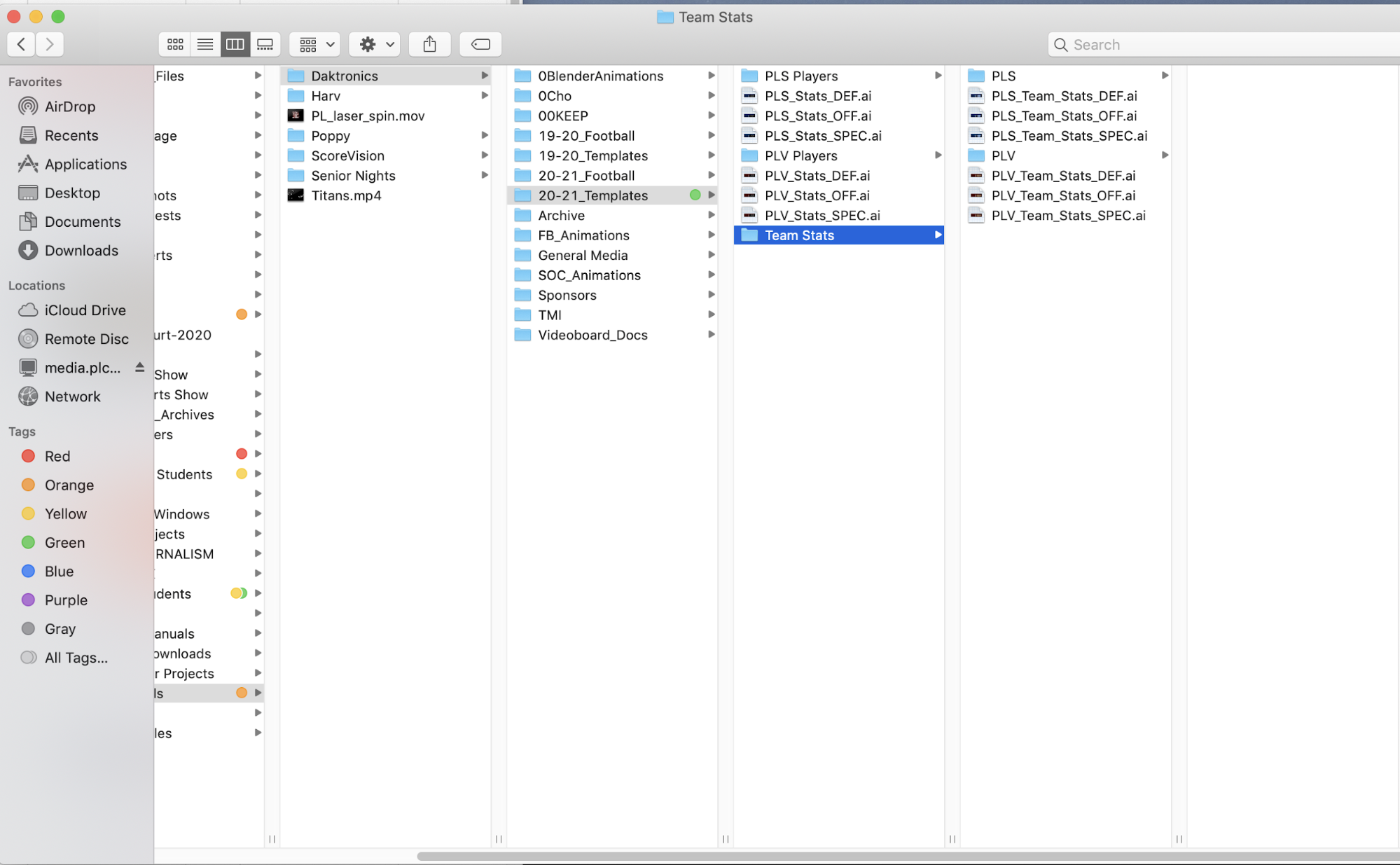This screenshot has width=1400, height=865.
Task: Select iCloud Drive in Locations
Action: click(x=85, y=310)
